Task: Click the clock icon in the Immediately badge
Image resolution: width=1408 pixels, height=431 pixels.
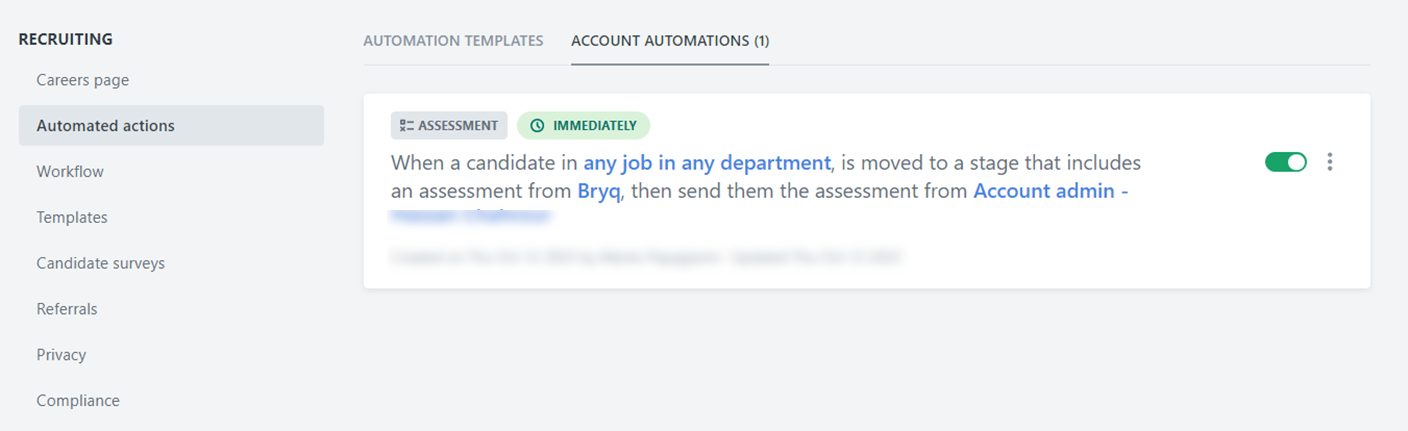Action: click(x=537, y=126)
